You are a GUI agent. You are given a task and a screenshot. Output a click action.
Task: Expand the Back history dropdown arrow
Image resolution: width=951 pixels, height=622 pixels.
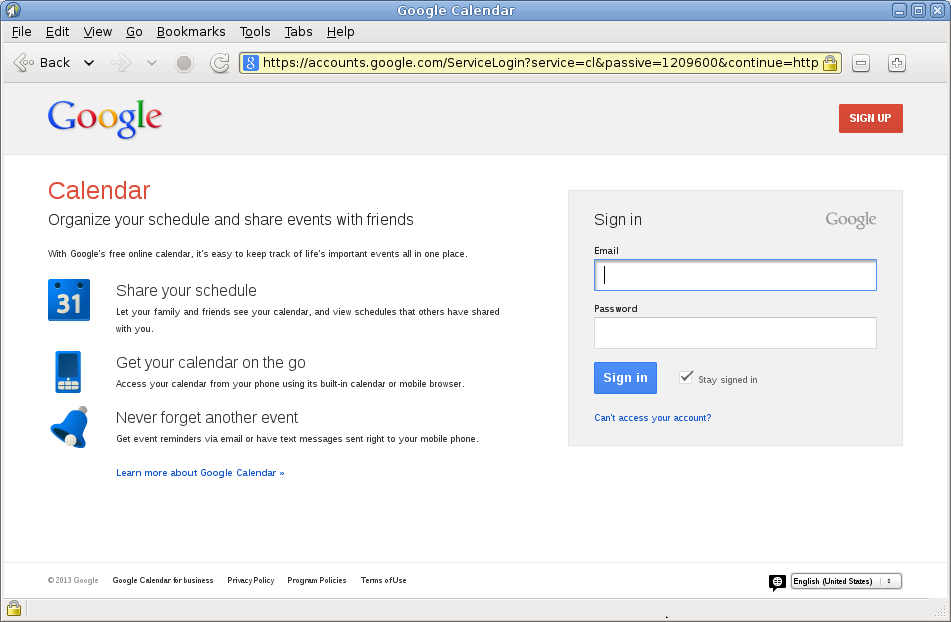[x=89, y=63]
